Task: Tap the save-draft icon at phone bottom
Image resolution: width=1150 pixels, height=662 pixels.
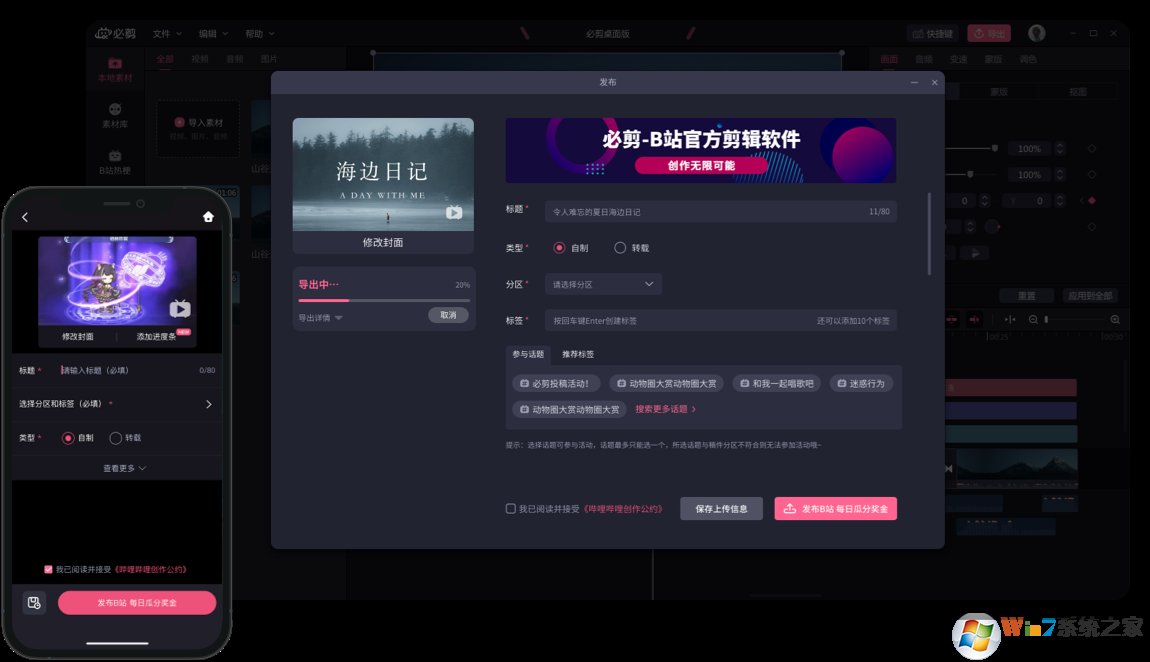Action: (34, 603)
